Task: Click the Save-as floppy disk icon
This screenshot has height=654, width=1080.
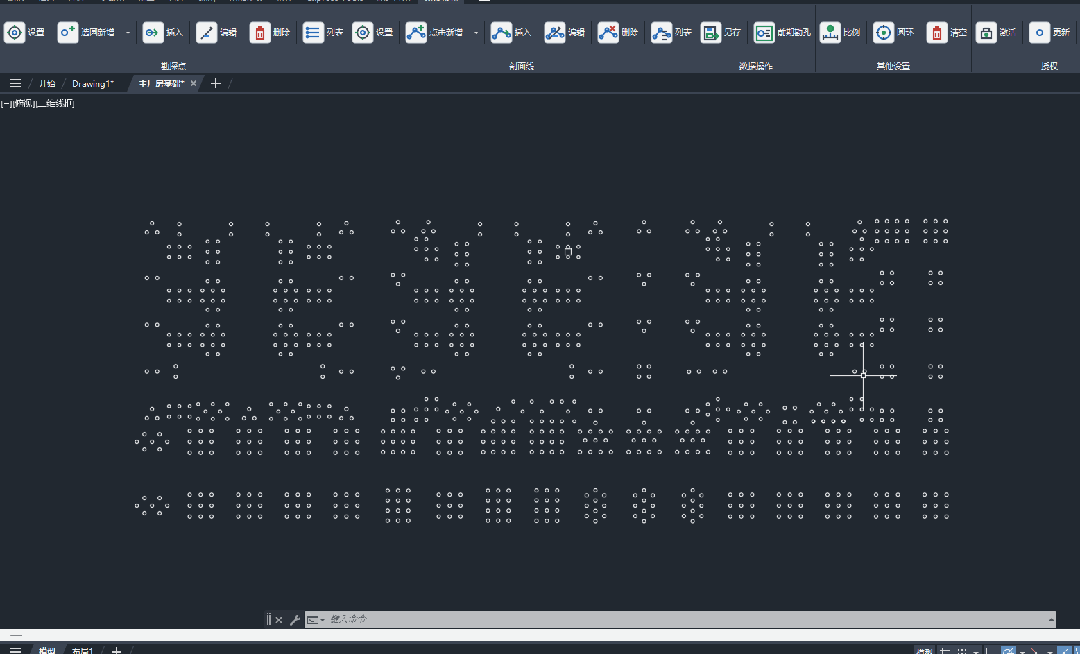Action: (711, 32)
